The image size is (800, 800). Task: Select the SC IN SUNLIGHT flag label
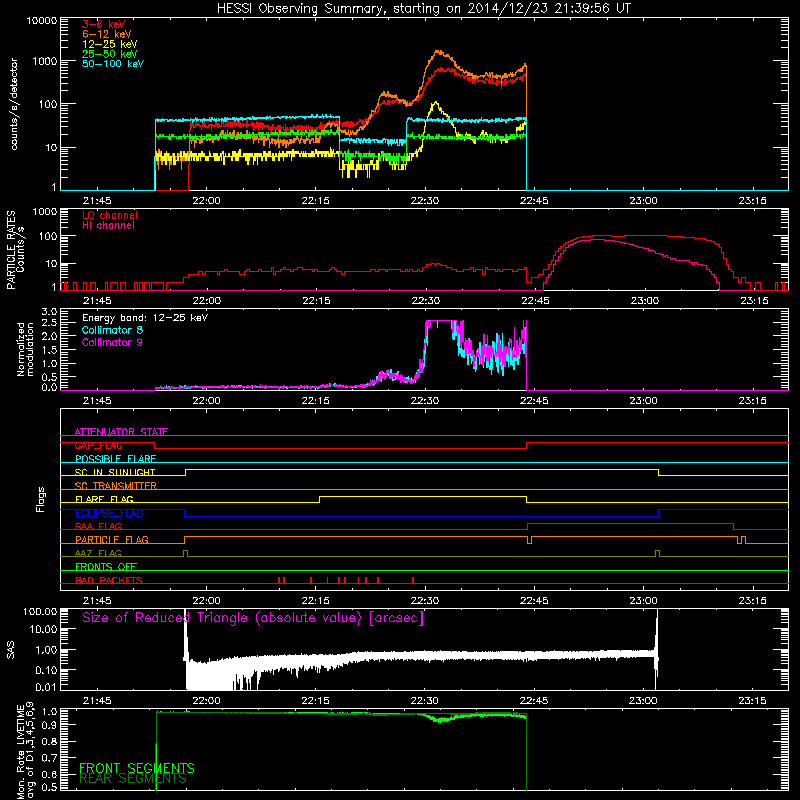coord(115,472)
